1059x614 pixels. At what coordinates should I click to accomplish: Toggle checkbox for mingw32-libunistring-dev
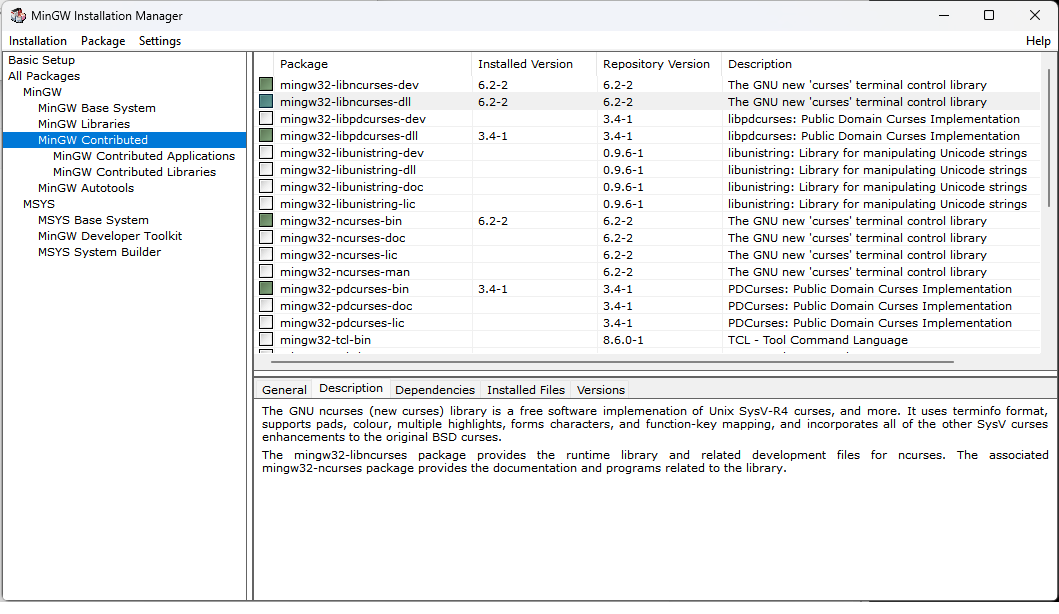pyautogui.click(x=266, y=153)
